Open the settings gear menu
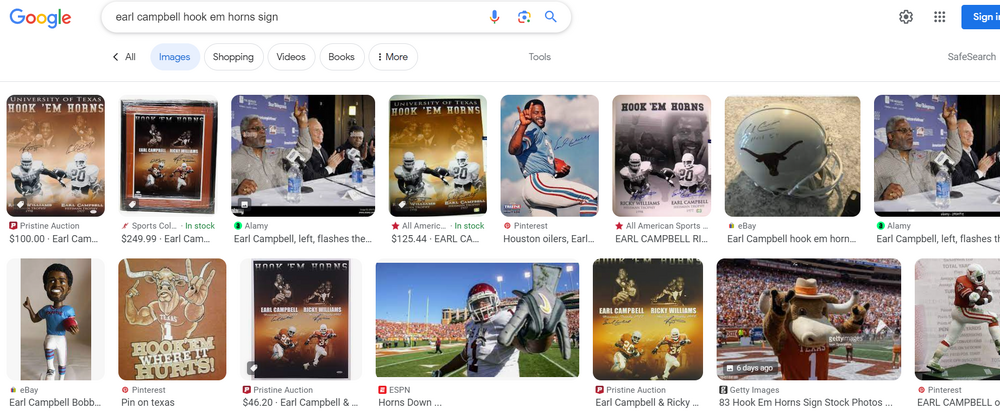Screen dimensions: 1000x415 [x=906, y=17]
